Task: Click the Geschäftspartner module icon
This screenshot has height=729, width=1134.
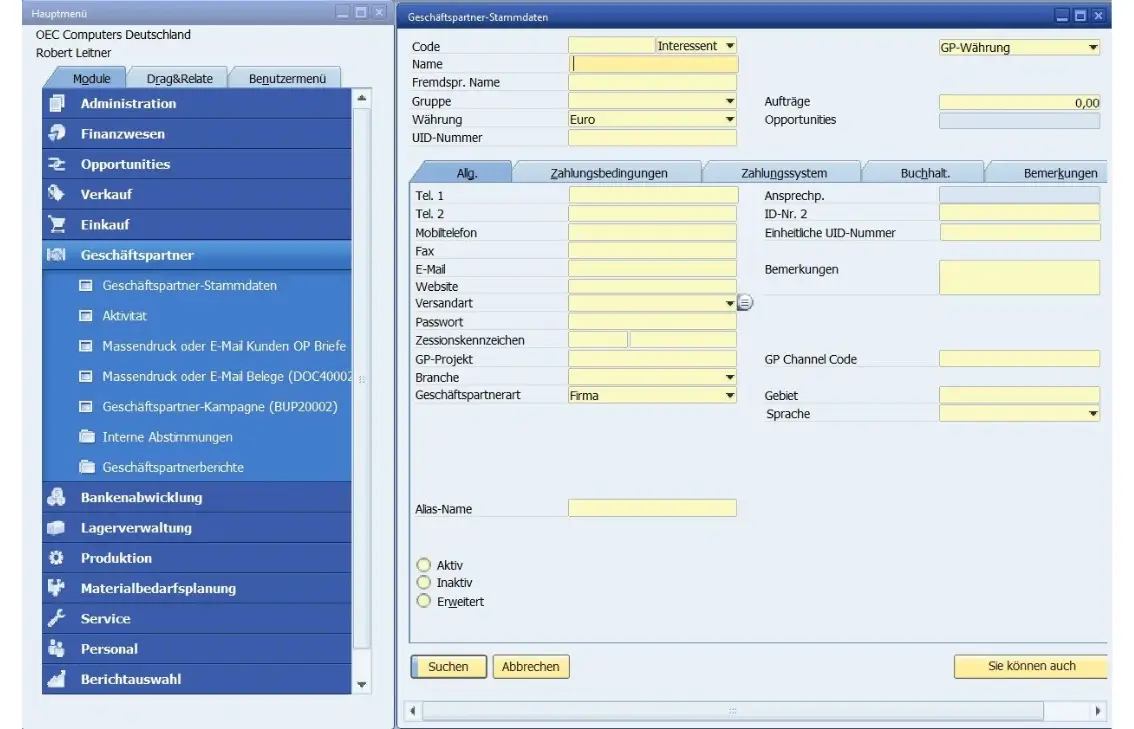Action: coord(55,254)
